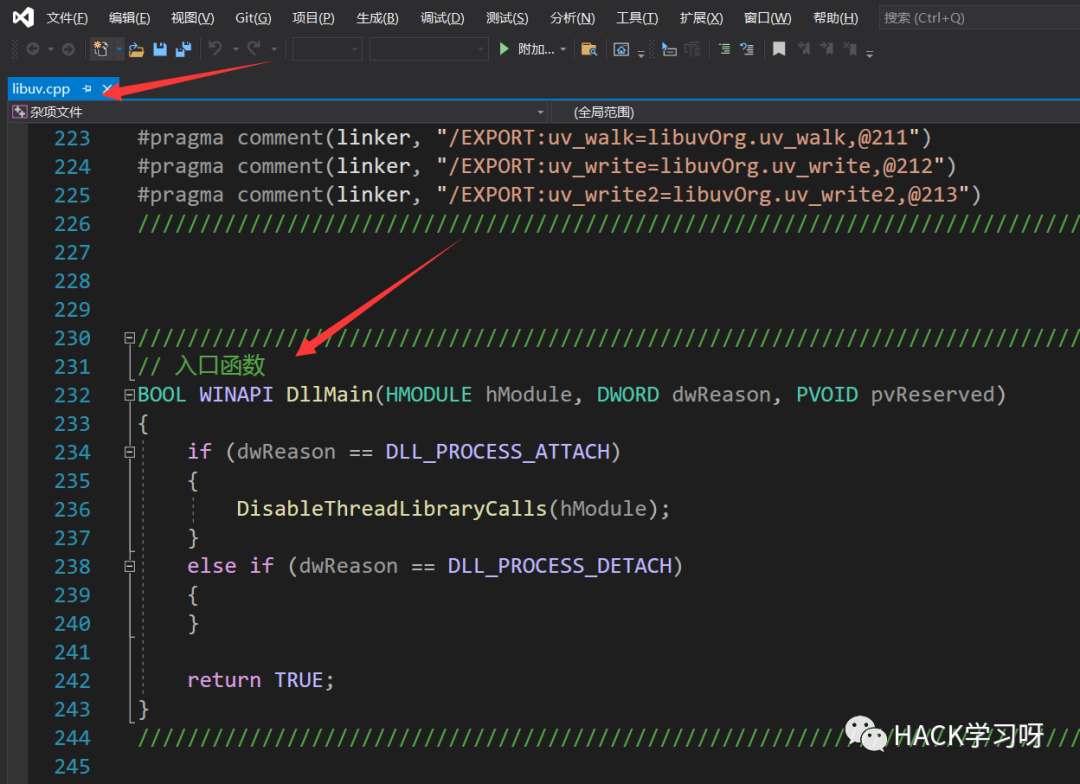
Task: Open the Git(G) menu
Action: (253, 18)
